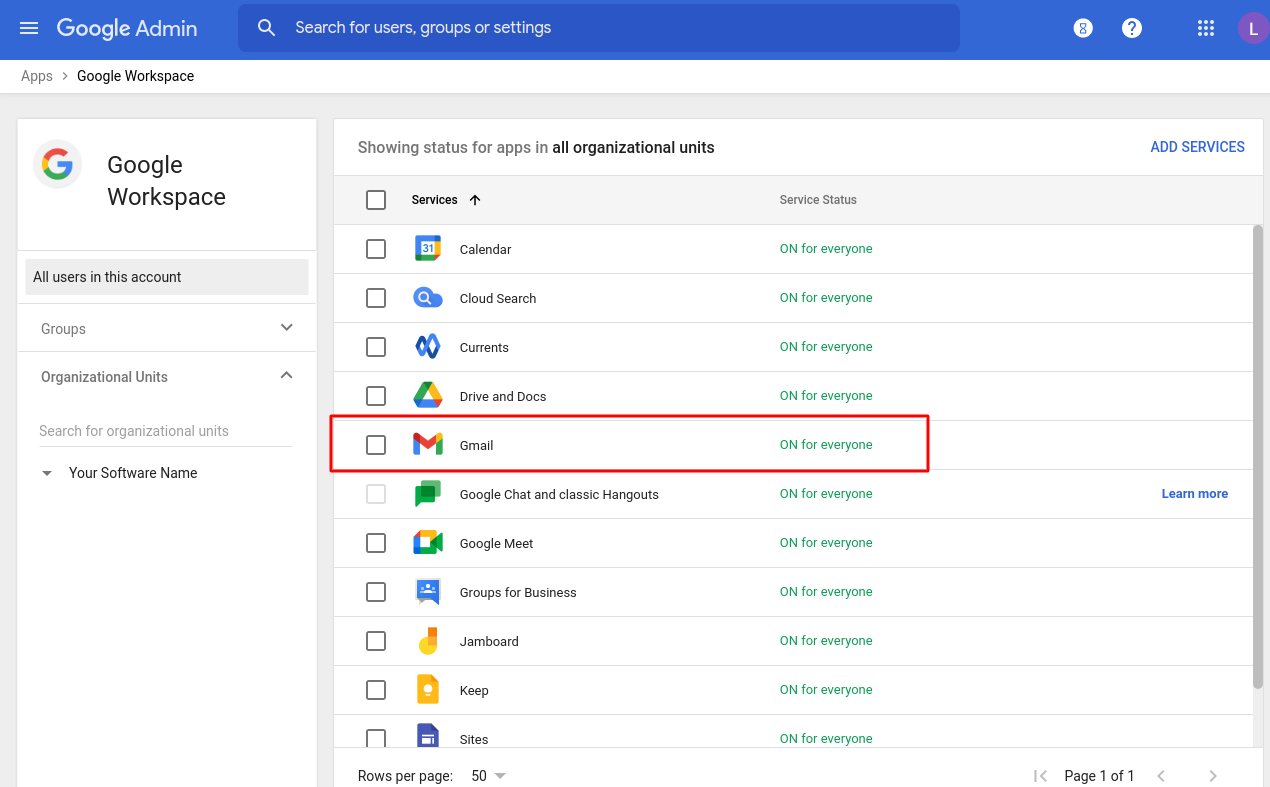Click Currents' ON for everyone status

[x=826, y=347]
